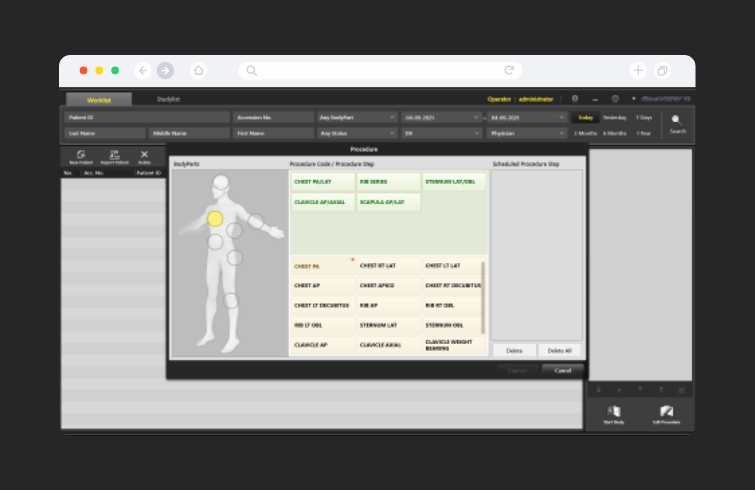Select the head circle on body model
This screenshot has width=755, height=490.
221,182
